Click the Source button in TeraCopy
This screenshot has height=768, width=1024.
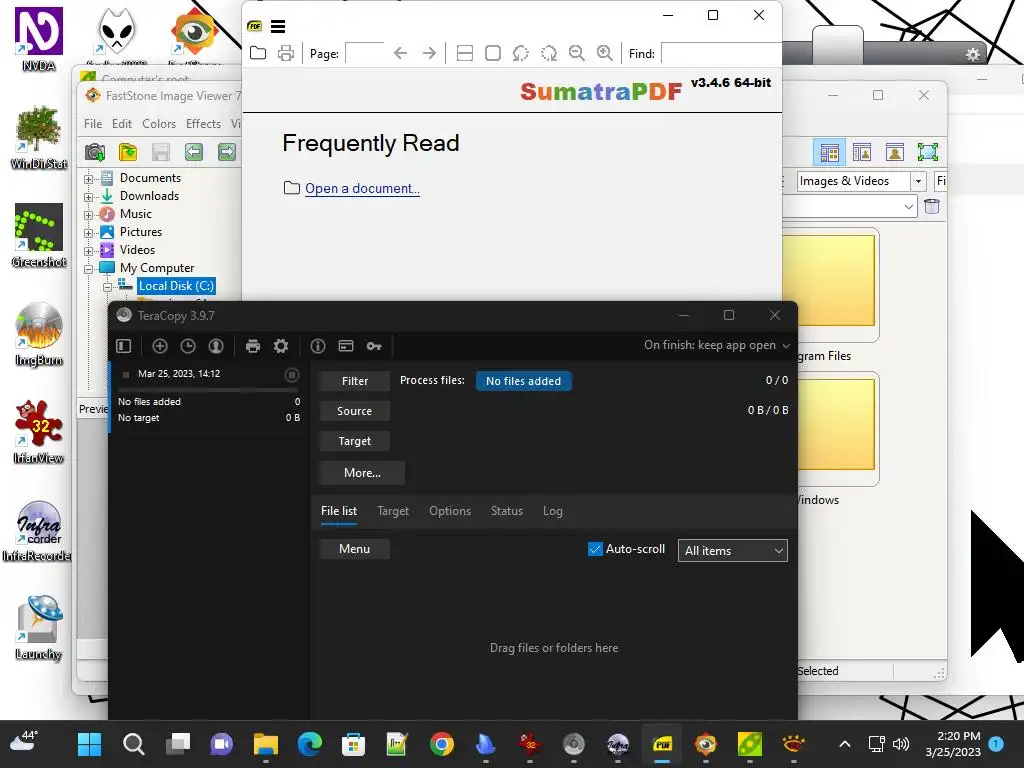coord(355,411)
